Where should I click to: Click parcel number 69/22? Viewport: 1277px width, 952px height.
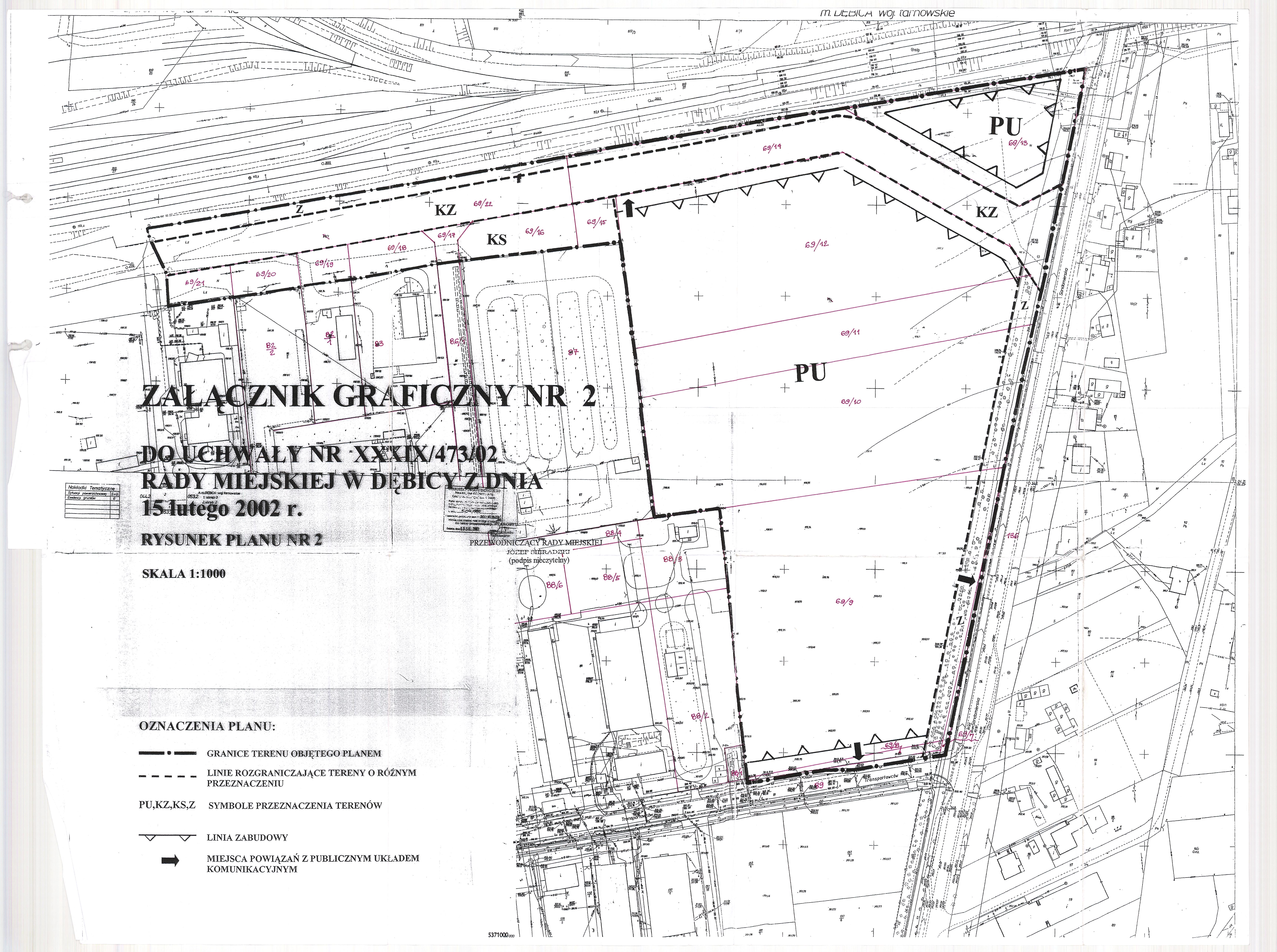(x=483, y=203)
